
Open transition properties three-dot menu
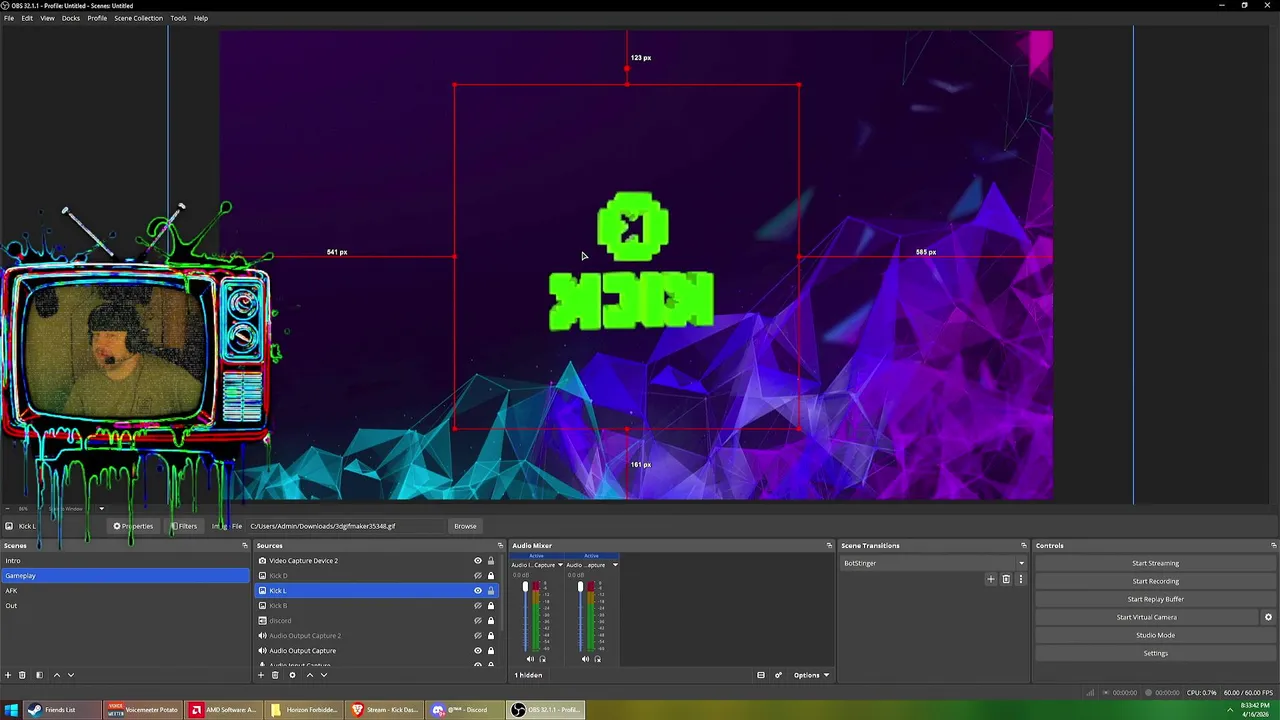(1020, 579)
